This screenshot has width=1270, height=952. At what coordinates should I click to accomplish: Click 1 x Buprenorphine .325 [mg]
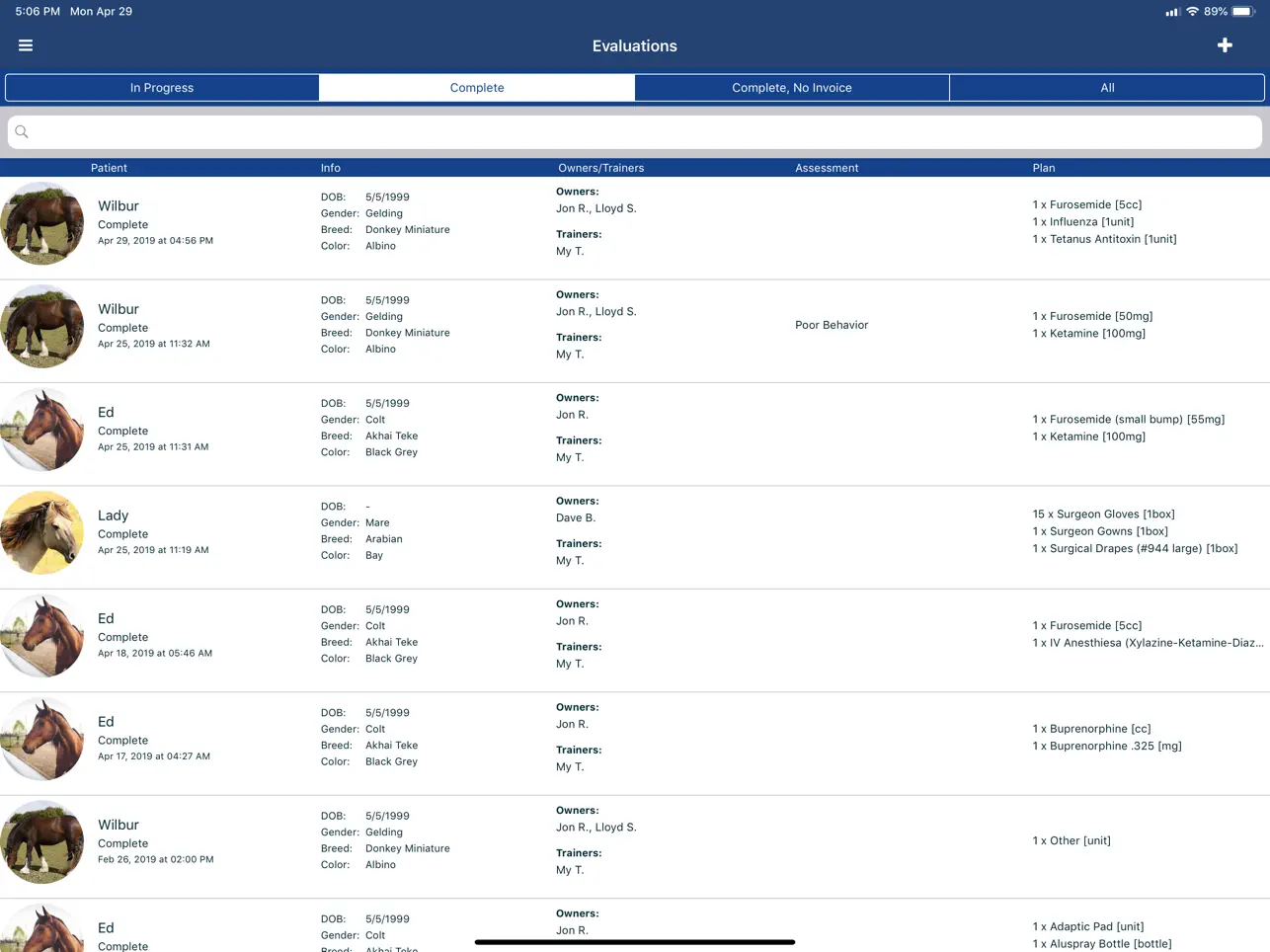(x=1107, y=747)
